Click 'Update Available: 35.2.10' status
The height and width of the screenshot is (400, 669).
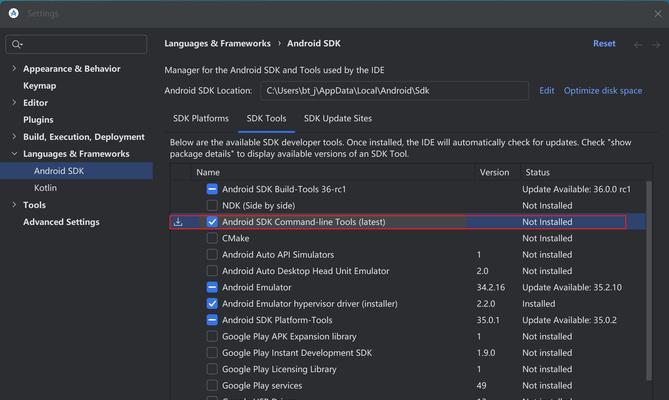click(x=572, y=287)
